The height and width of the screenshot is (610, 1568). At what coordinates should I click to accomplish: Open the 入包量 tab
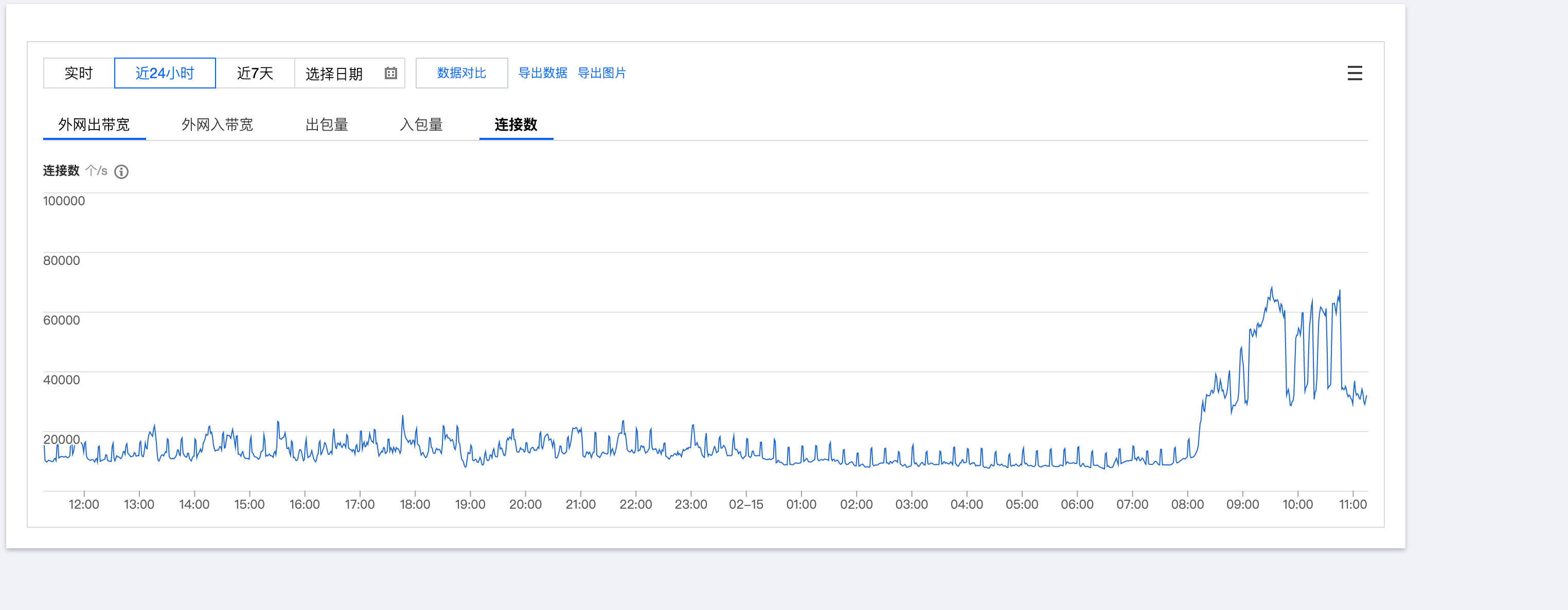(421, 125)
